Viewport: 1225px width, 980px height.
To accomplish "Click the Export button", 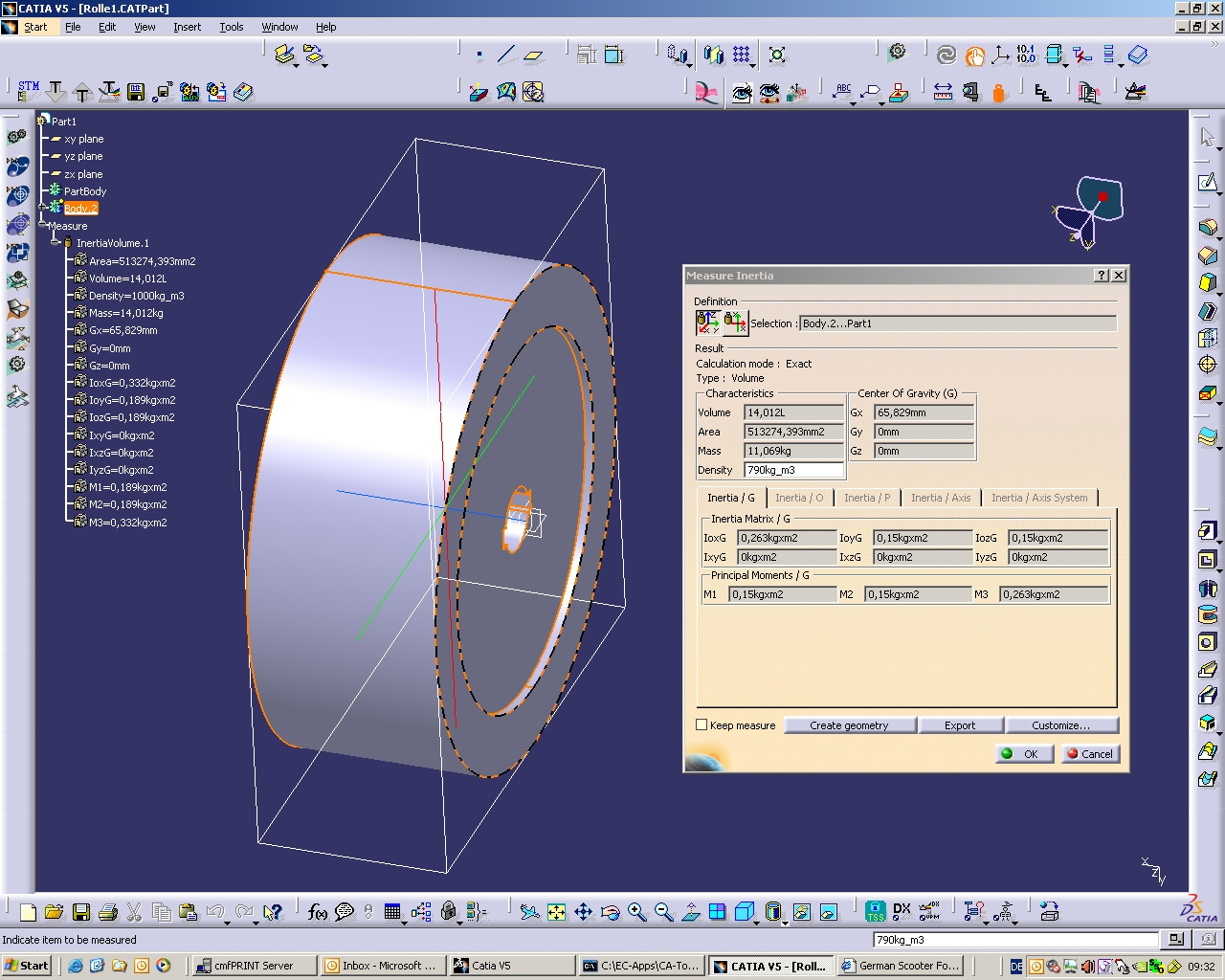I will pos(960,725).
